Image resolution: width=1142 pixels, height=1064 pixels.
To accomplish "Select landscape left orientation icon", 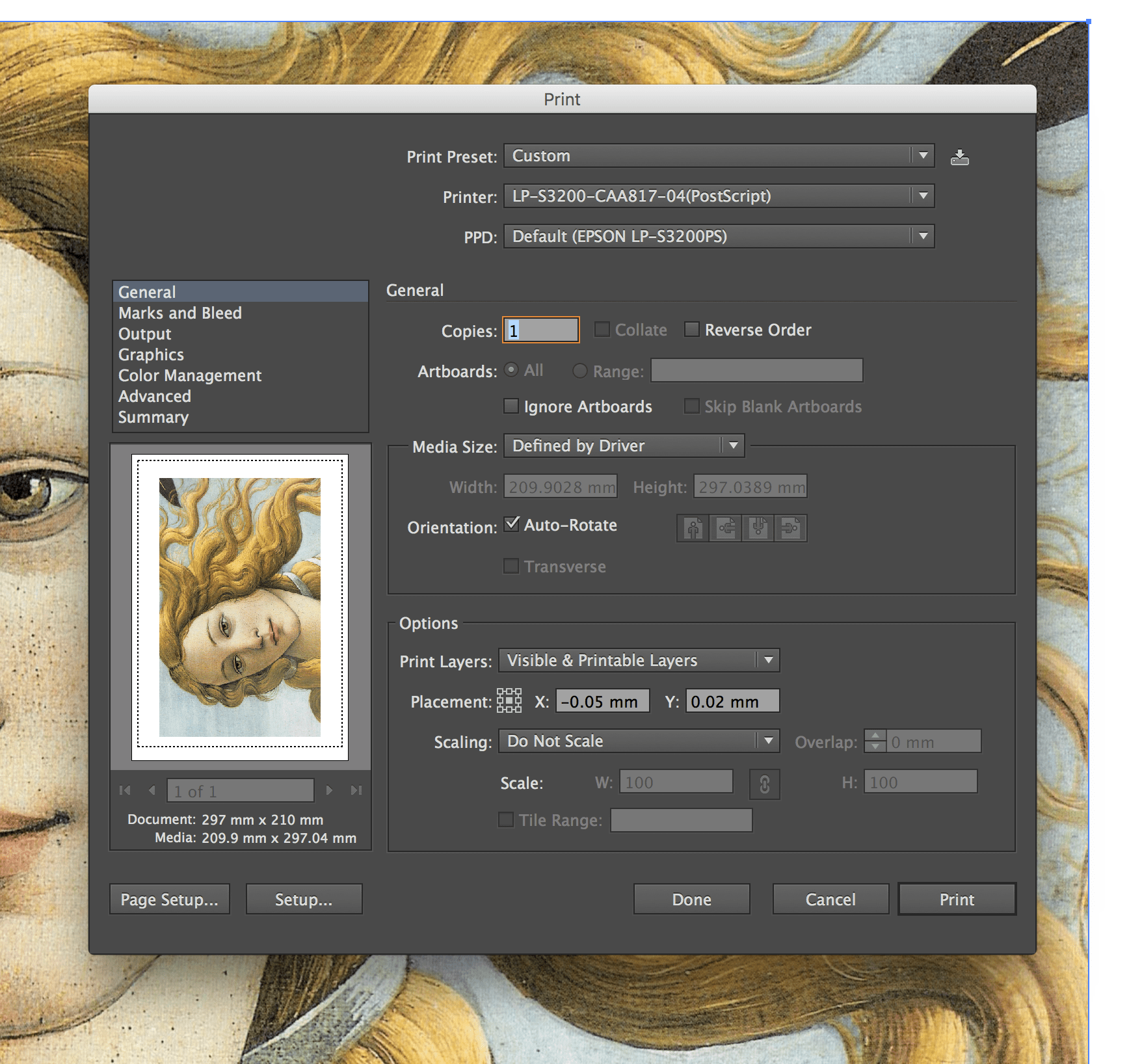I will [726, 528].
